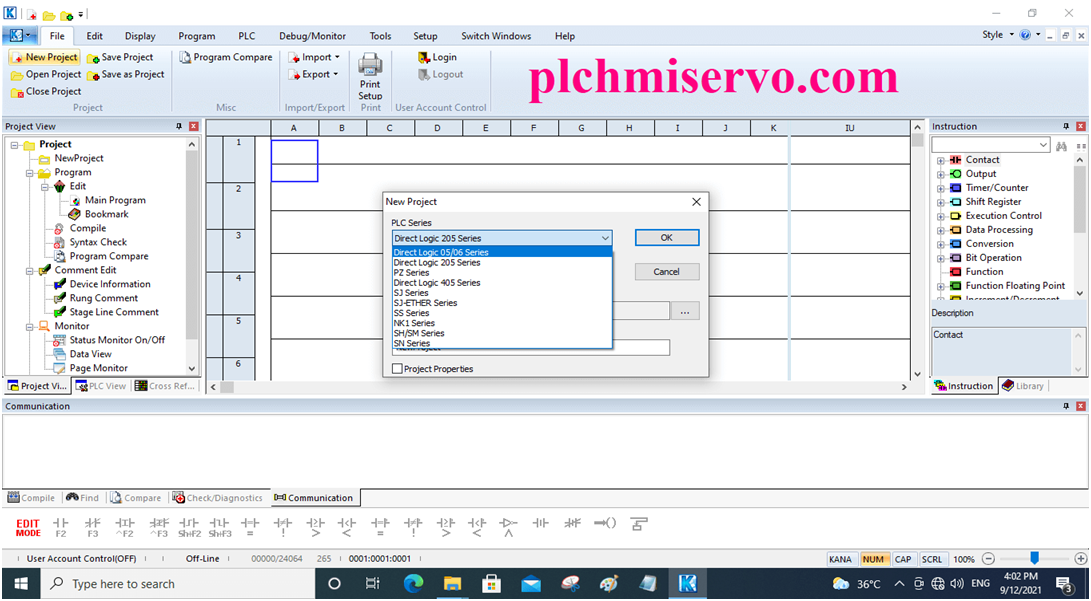Toggle the Instruction panel auto-hide pin

click(1065, 126)
